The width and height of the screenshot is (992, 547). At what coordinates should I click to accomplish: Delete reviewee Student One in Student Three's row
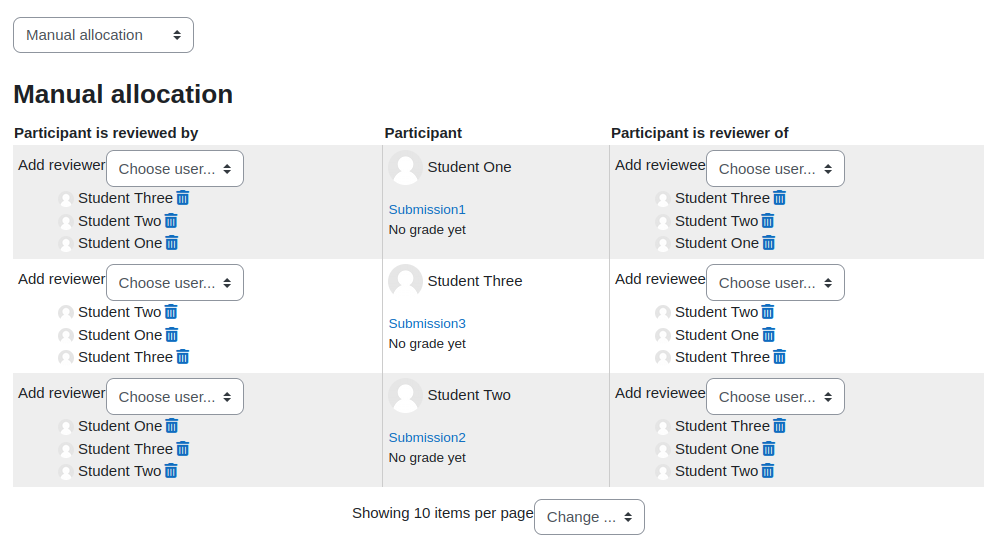tap(769, 335)
